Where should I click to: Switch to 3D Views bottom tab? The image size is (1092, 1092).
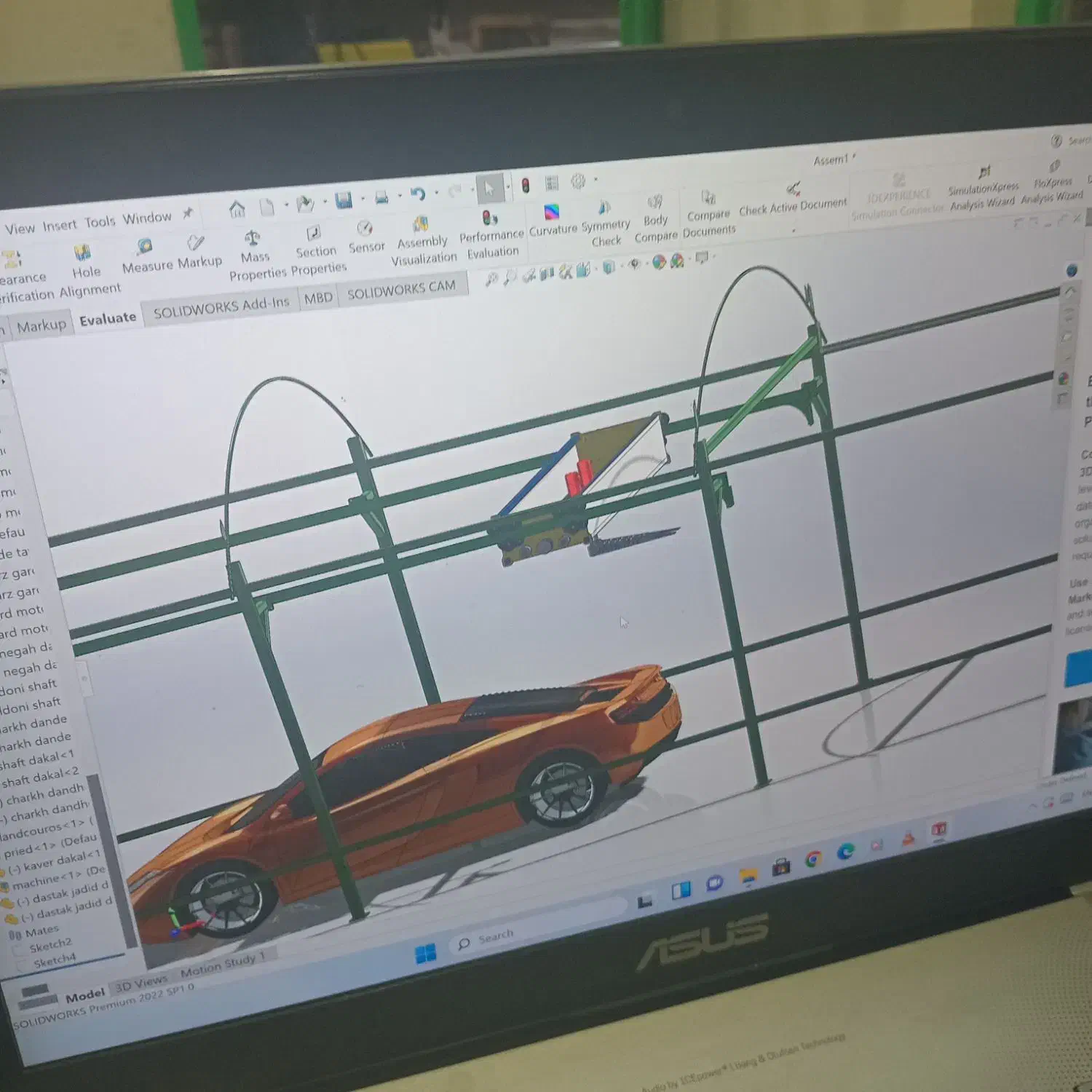tap(141, 984)
